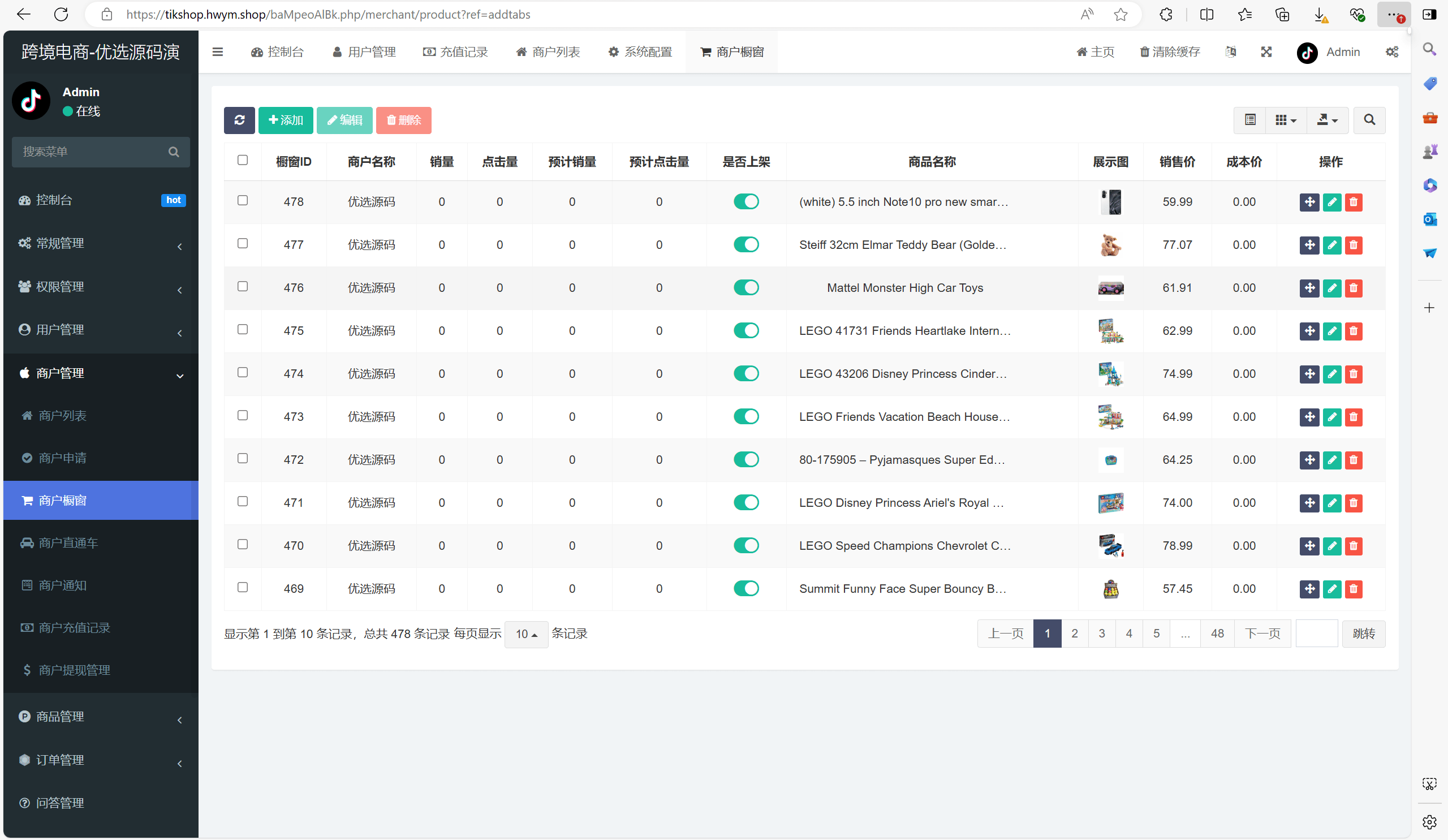Open the browser downloads icon

click(x=1320, y=15)
